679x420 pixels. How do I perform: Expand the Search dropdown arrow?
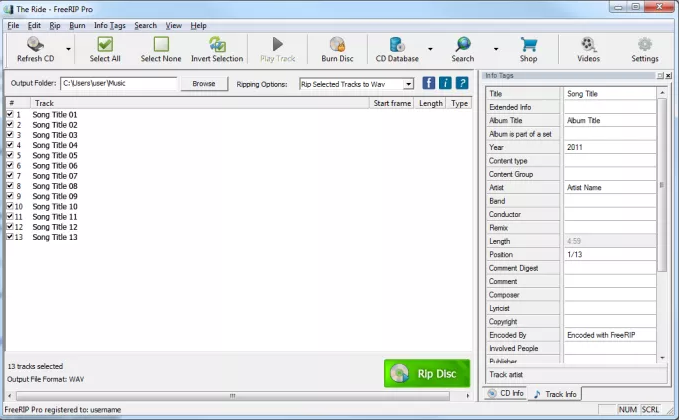pyautogui.click(x=496, y=49)
